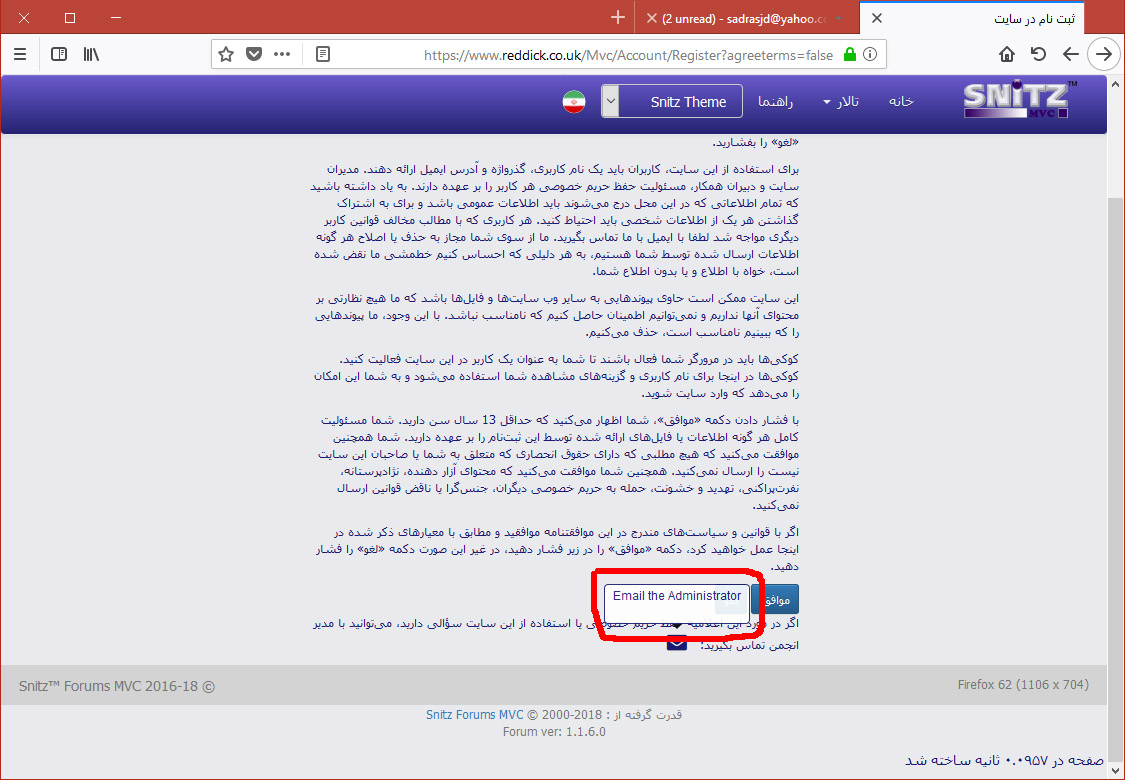Image resolution: width=1125 pixels, height=780 pixels.
Task: Bookmark this page with the star
Action: [x=226, y=55]
